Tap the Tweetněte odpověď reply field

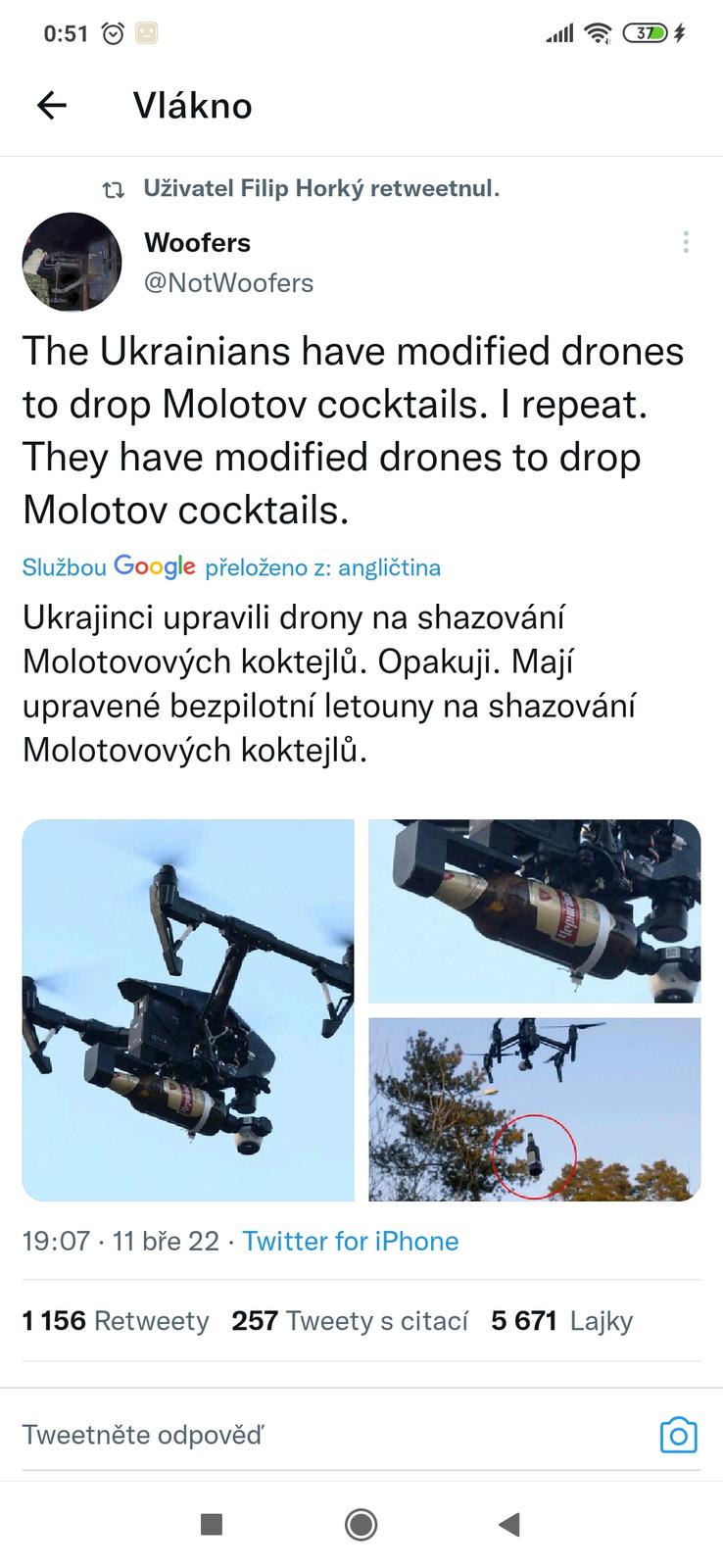point(333,1436)
